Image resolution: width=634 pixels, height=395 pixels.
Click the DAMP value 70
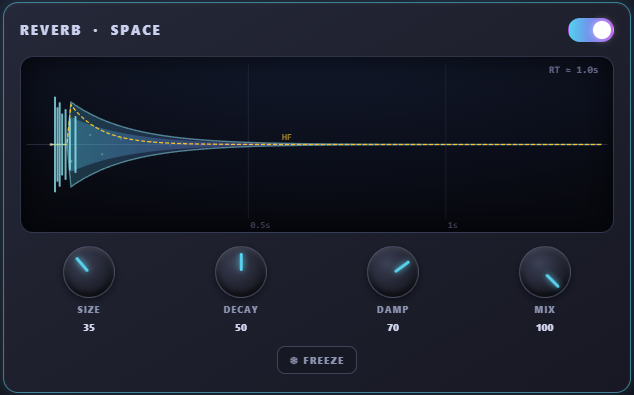click(393, 327)
